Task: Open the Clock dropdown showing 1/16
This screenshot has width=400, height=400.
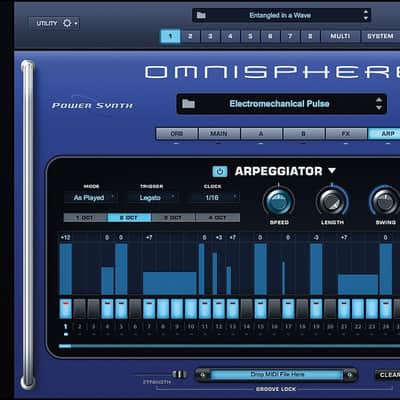Action: click(x=215, y=198)
